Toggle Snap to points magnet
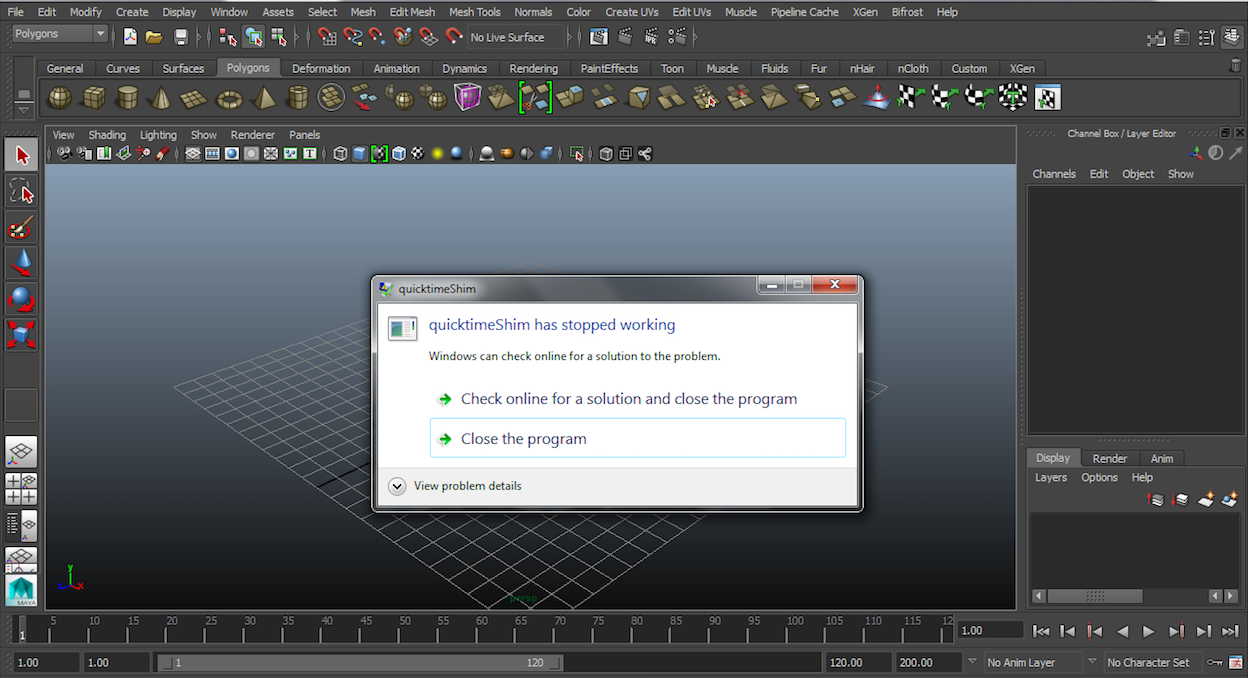Image resolution: width=1248 pixels, height=678 pixels. [378, 37]
